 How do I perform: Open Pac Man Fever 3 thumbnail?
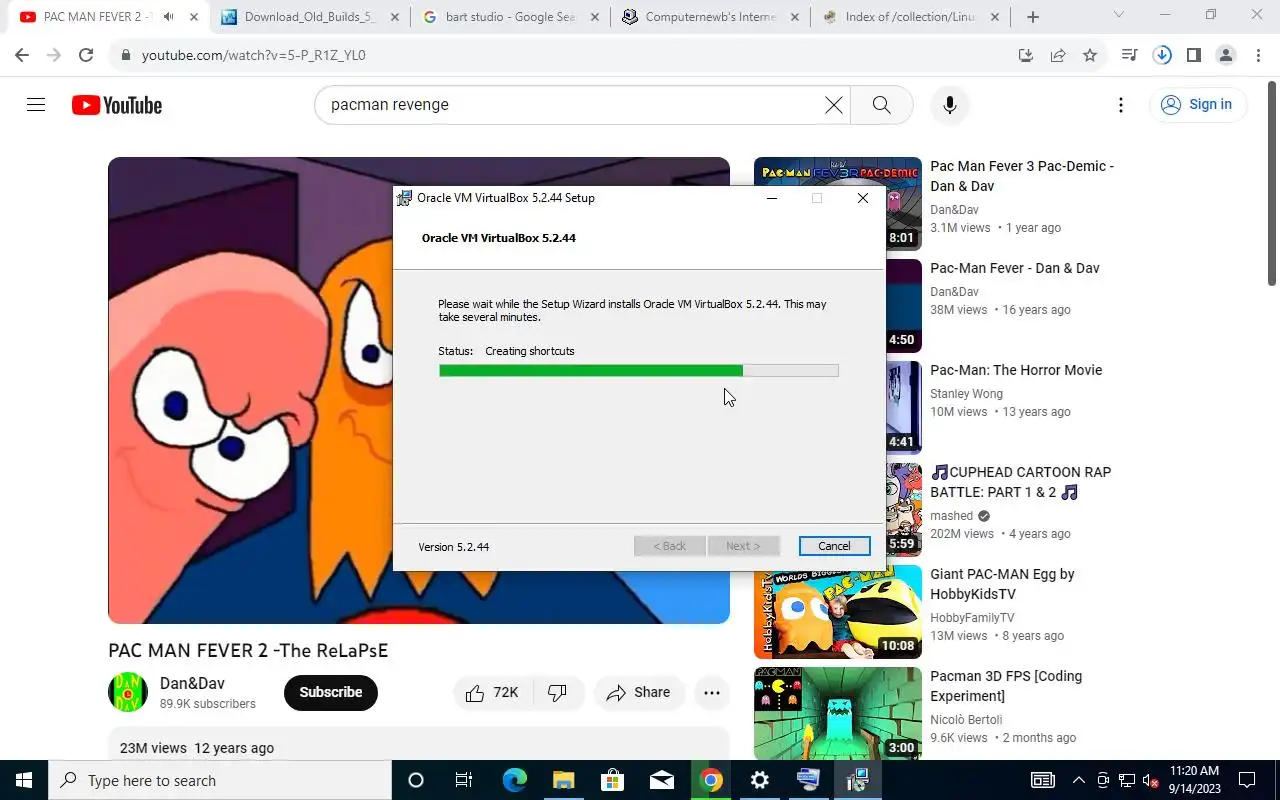(838, 203)
